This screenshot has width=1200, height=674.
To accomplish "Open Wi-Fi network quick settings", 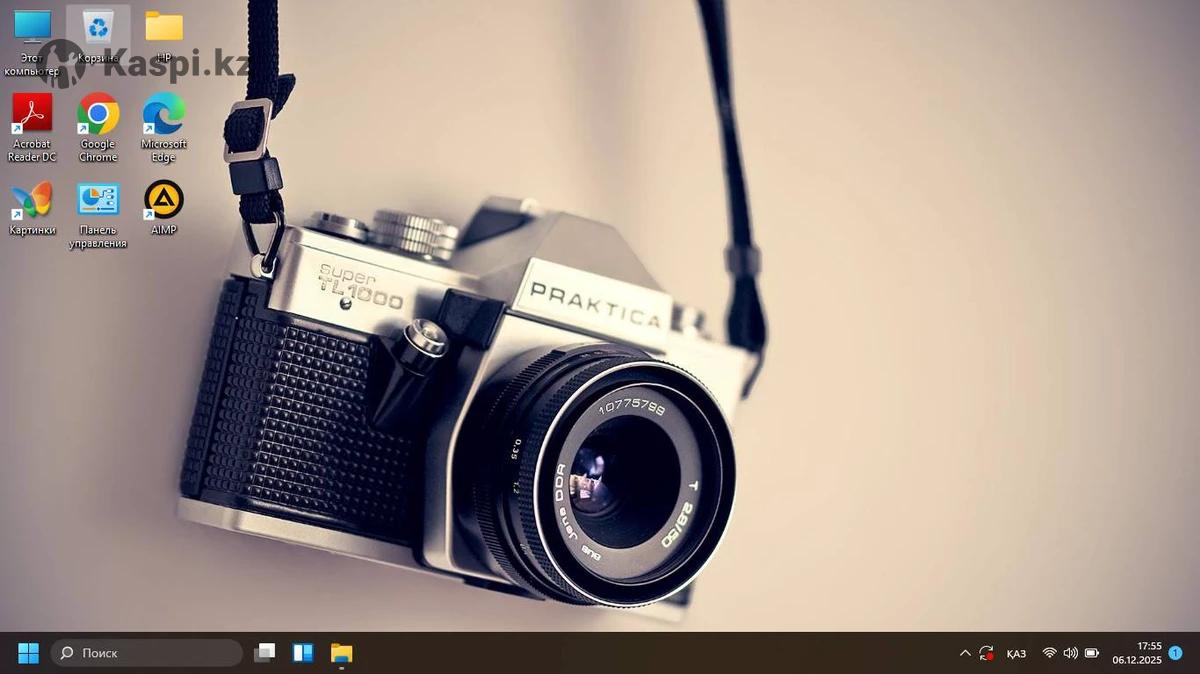I will (x=1049, y=653).
